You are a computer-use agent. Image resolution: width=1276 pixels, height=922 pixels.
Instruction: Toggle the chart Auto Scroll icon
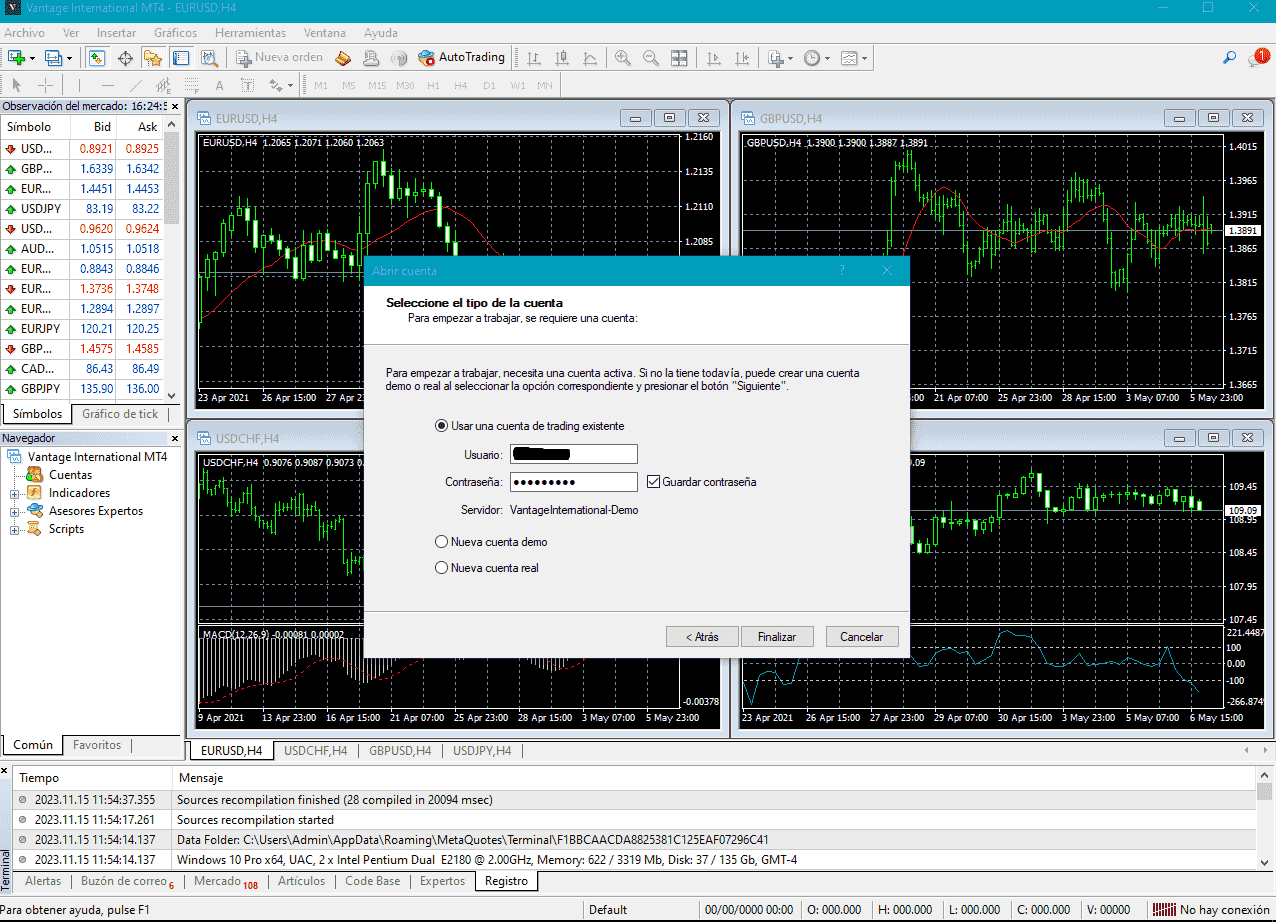712,58
